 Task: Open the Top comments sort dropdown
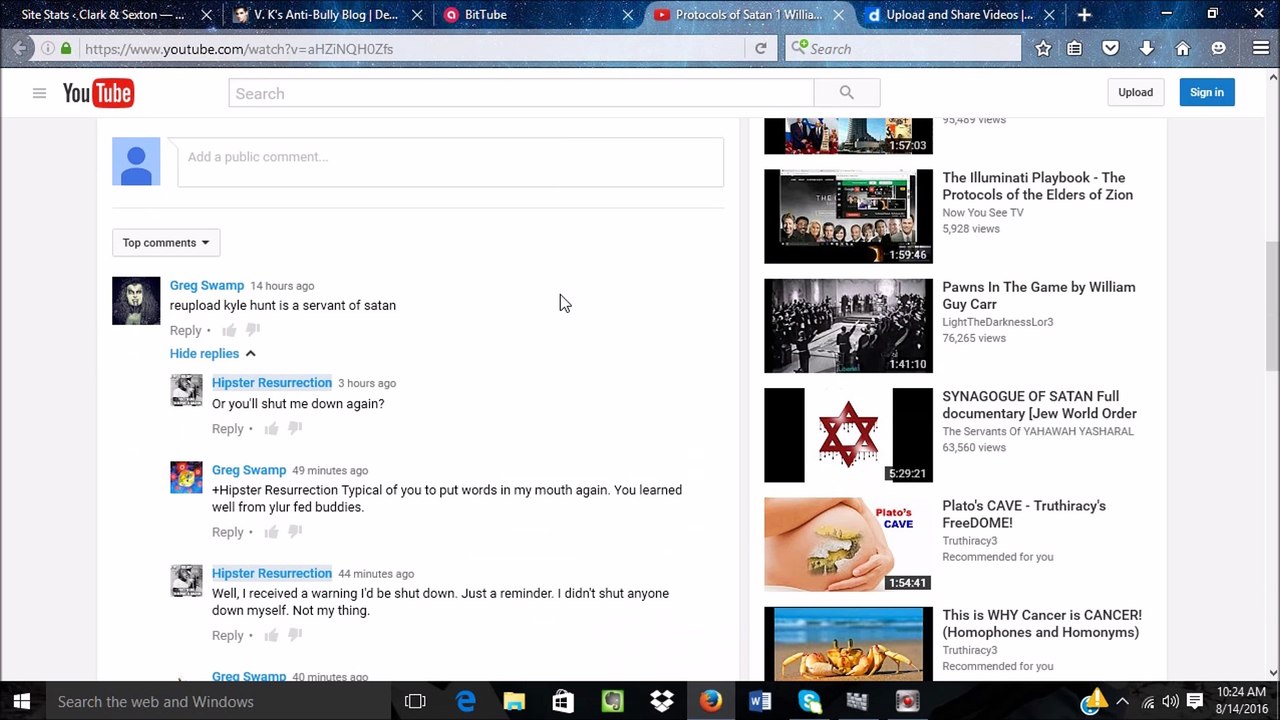[166, 242]
